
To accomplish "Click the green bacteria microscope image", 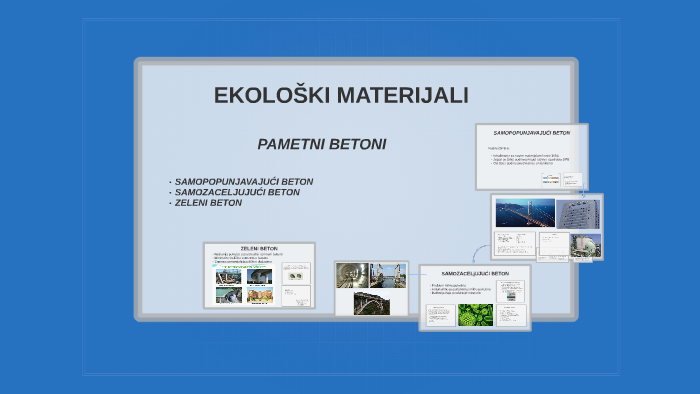I will point(475,315).
